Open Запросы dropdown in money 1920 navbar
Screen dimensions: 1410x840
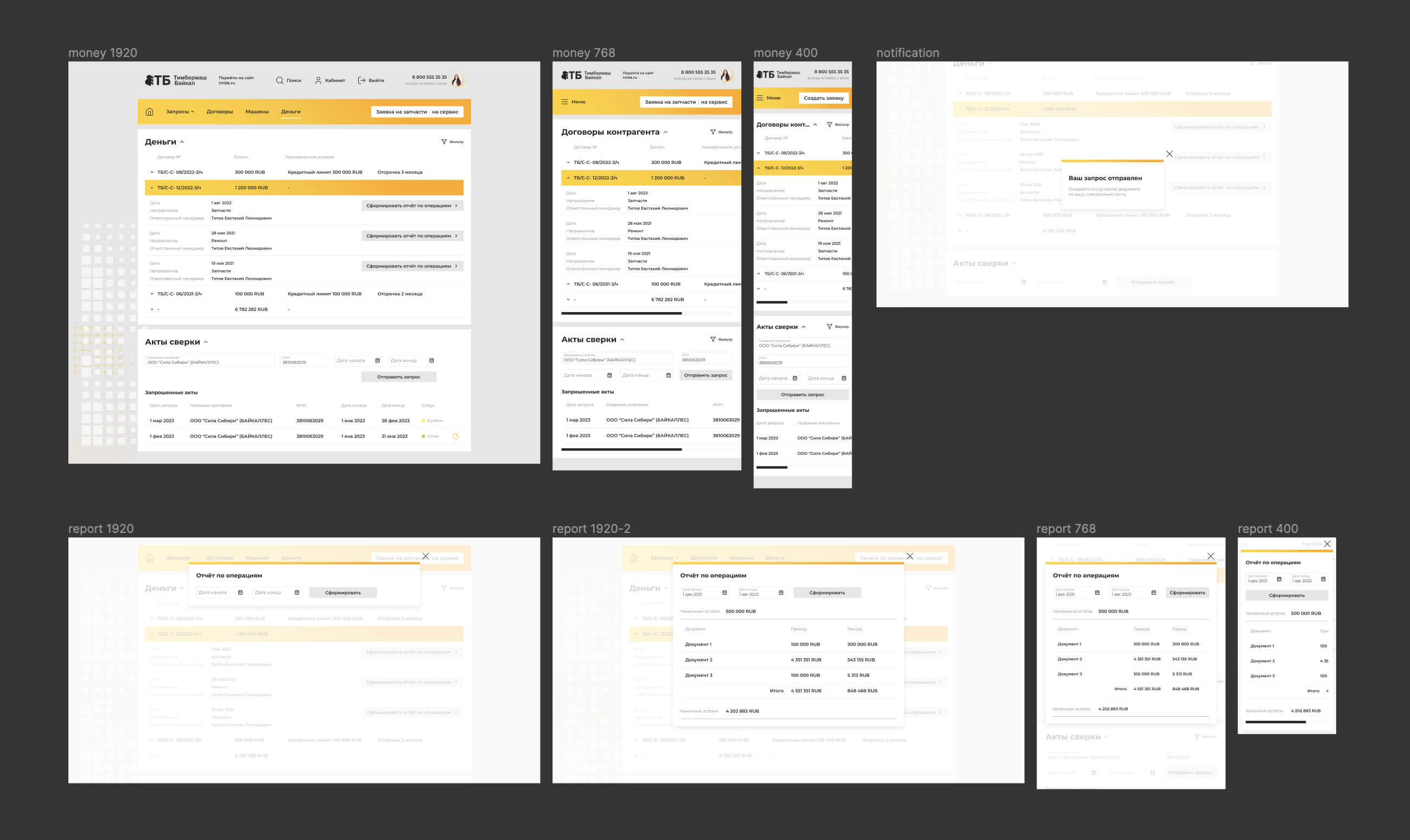tap(180, 111)
